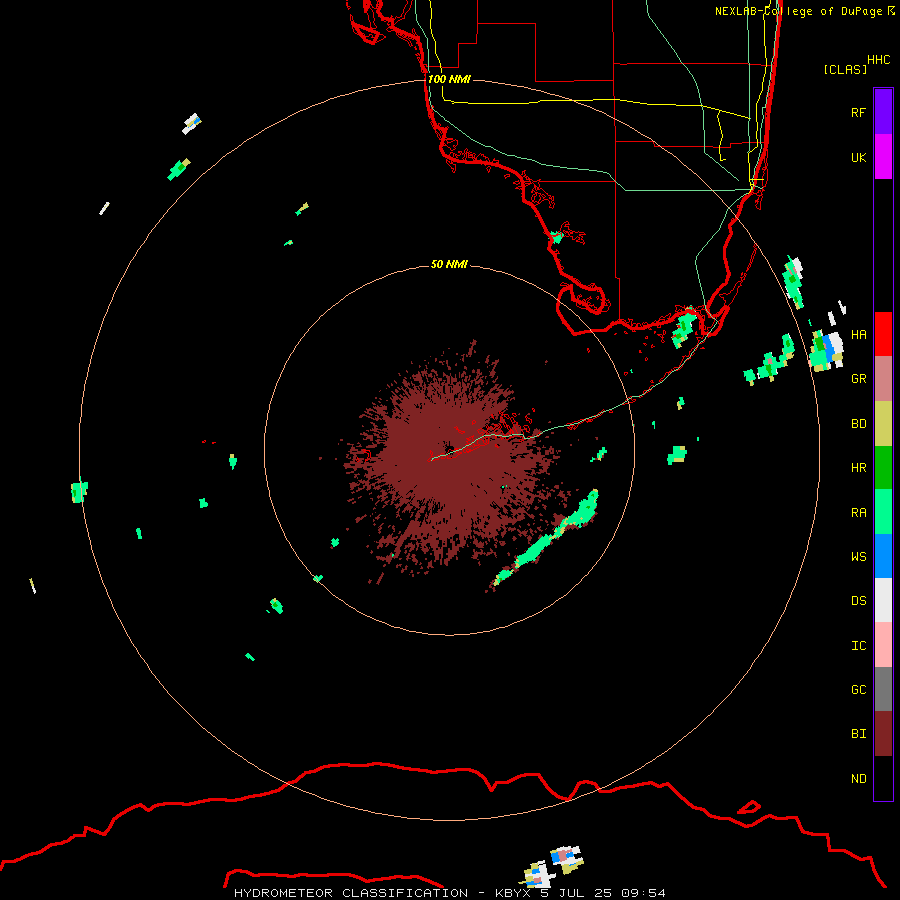The image size is (900, 900).
Task: Click the 'KBYX' radar station identifier
Action: [x=512, y=893]
